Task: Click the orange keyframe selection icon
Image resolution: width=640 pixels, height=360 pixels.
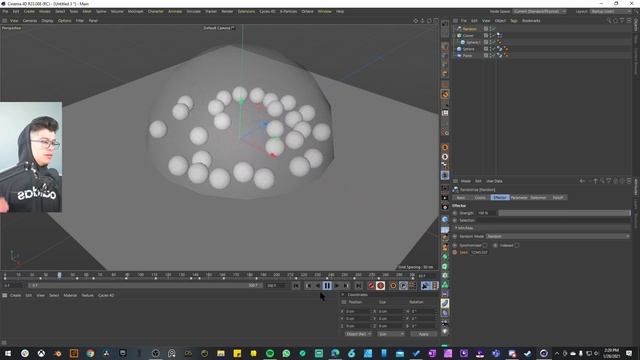Action: click(393, 286)
